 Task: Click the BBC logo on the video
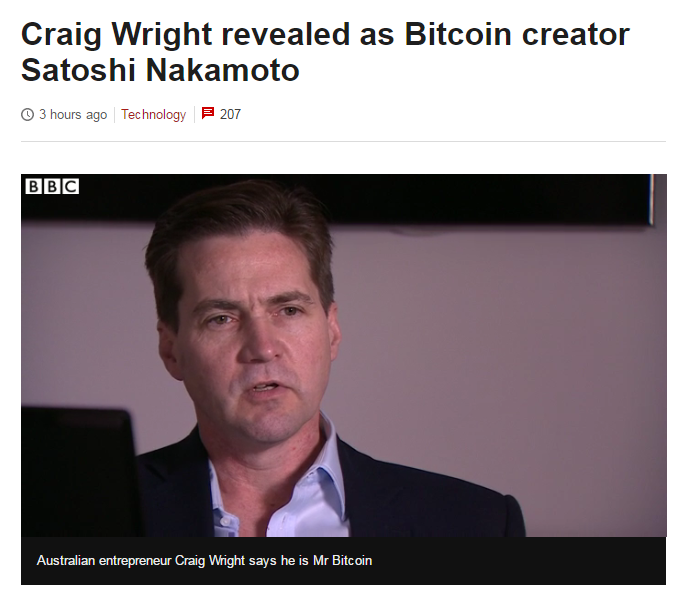(52, 186)
